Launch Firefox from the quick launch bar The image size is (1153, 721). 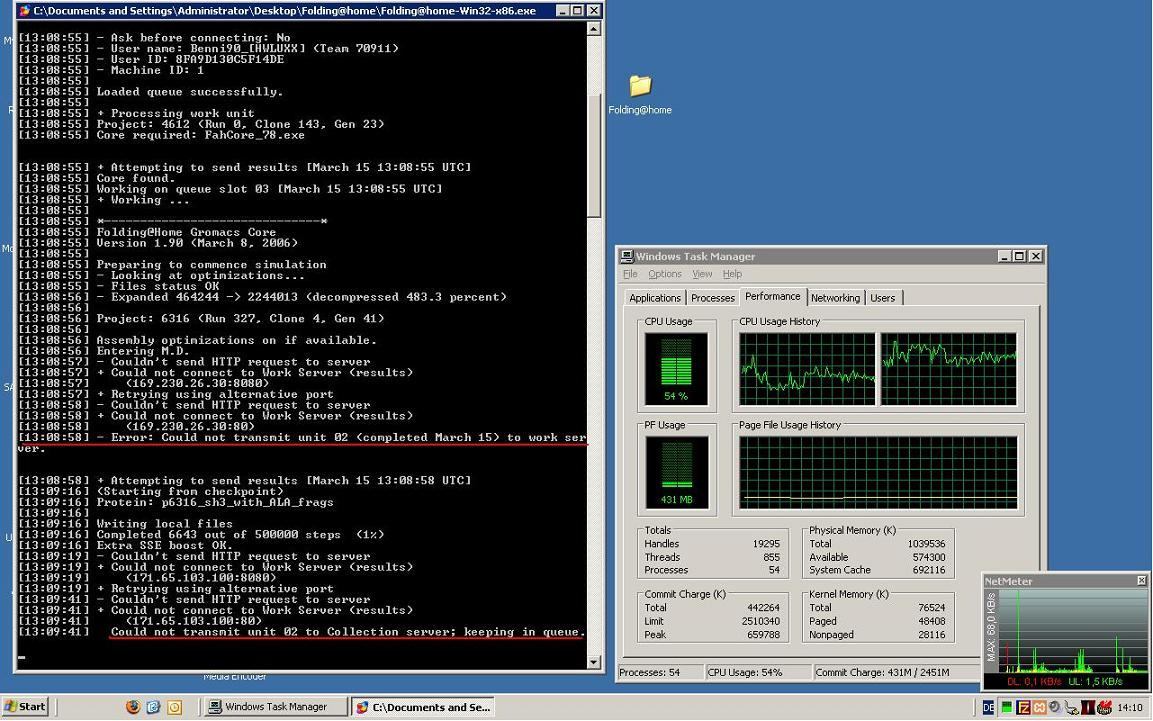click(132, 707)
